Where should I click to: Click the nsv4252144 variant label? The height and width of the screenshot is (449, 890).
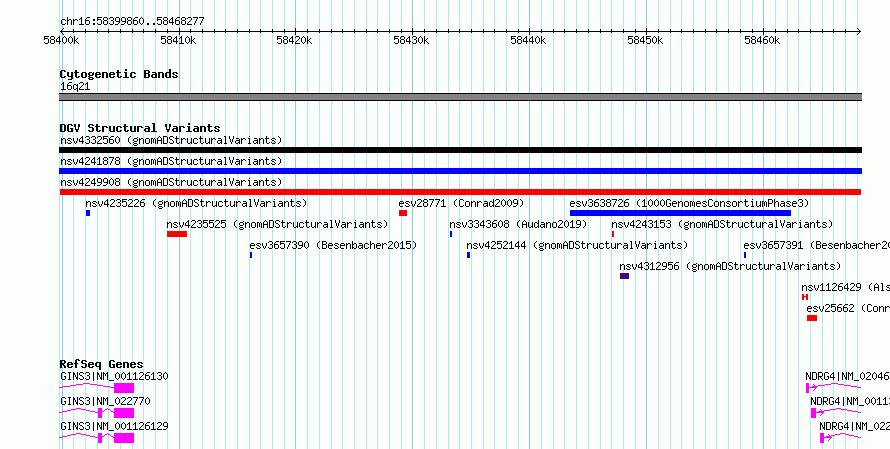pyautogui.click(x=577, y=245)
